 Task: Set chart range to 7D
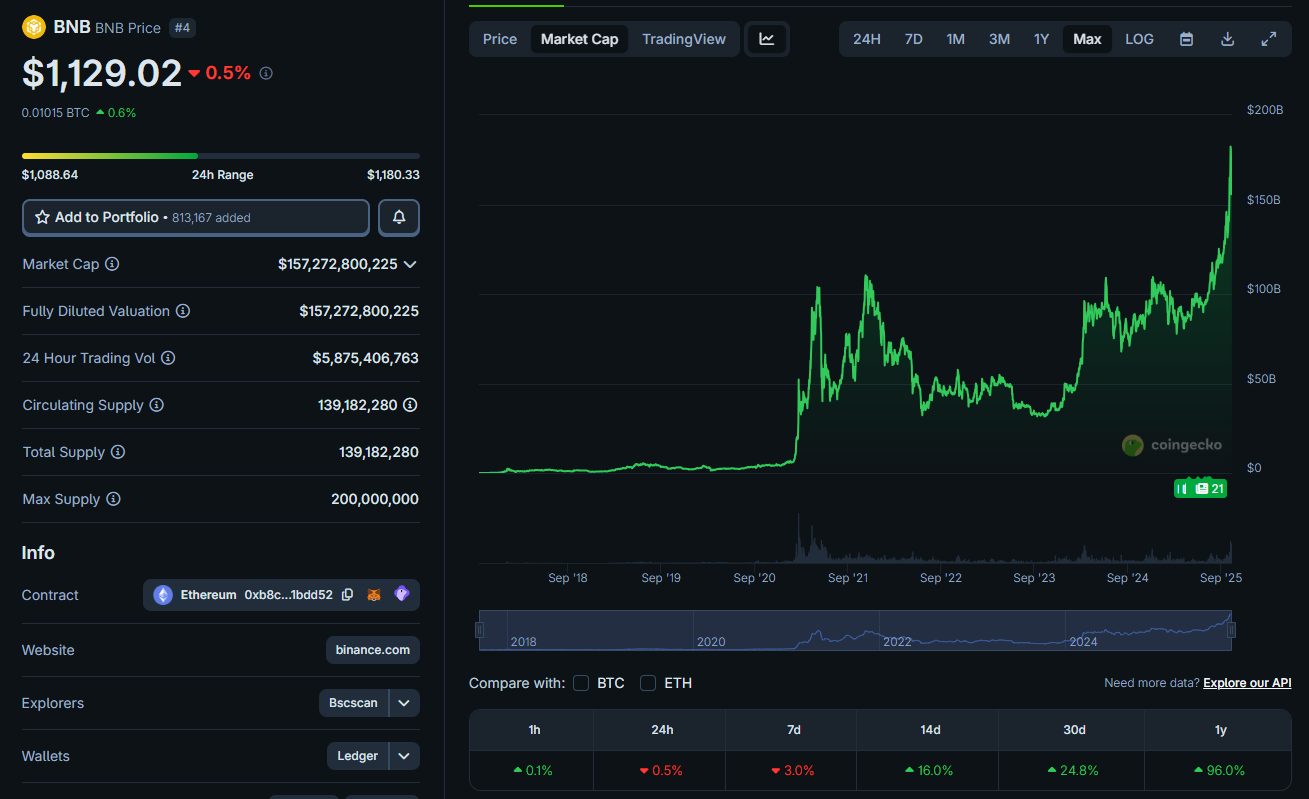pyautogui.click(x=914, y=39)
